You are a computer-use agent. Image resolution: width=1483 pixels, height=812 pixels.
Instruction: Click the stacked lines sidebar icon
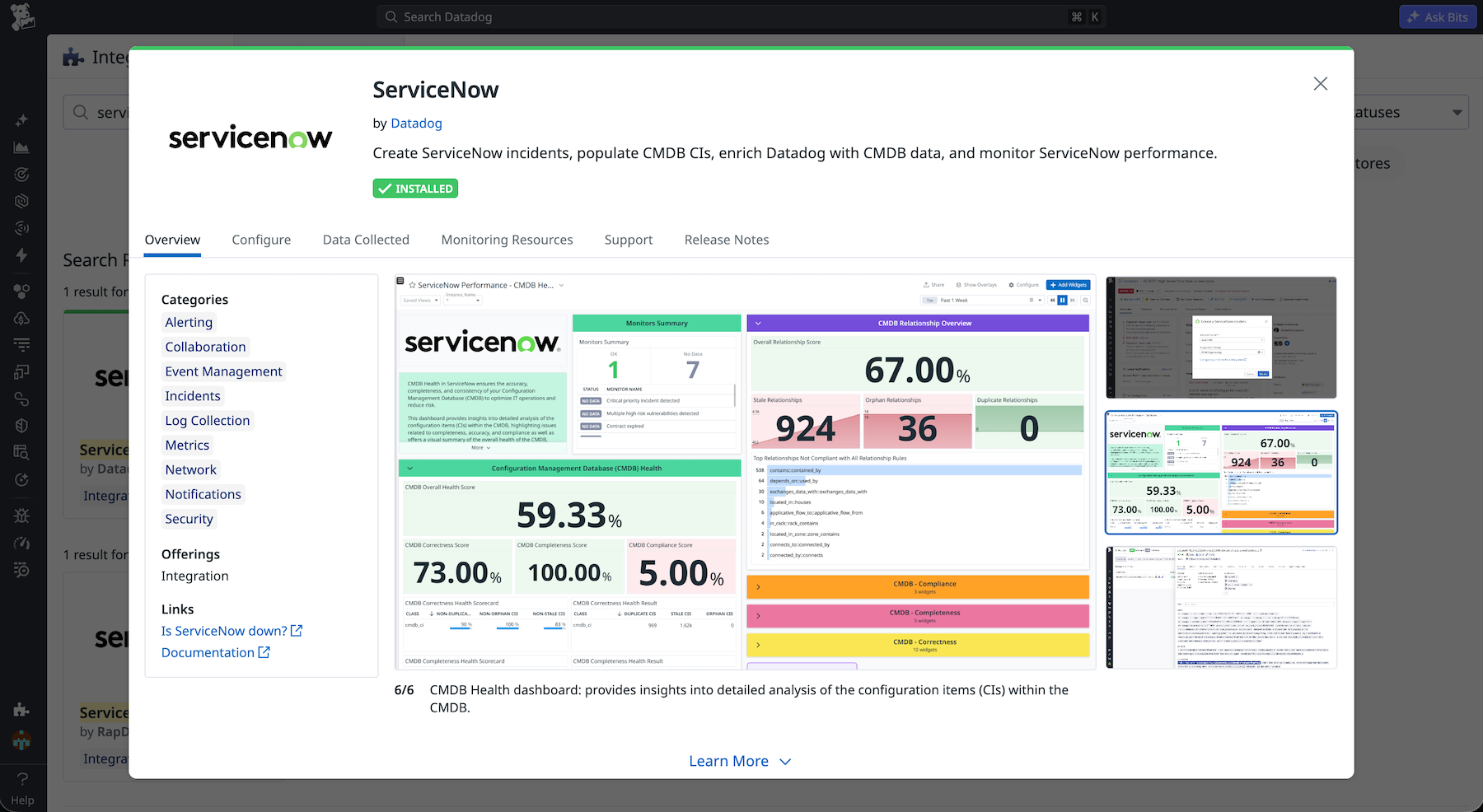22,344
